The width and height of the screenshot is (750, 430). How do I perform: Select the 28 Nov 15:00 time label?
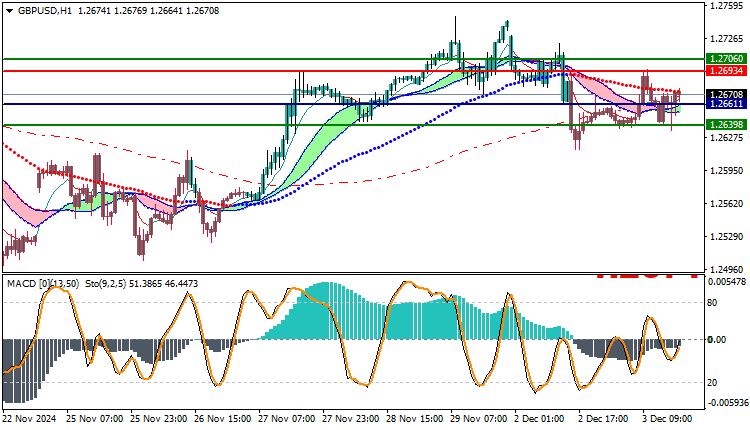[415, 419]
